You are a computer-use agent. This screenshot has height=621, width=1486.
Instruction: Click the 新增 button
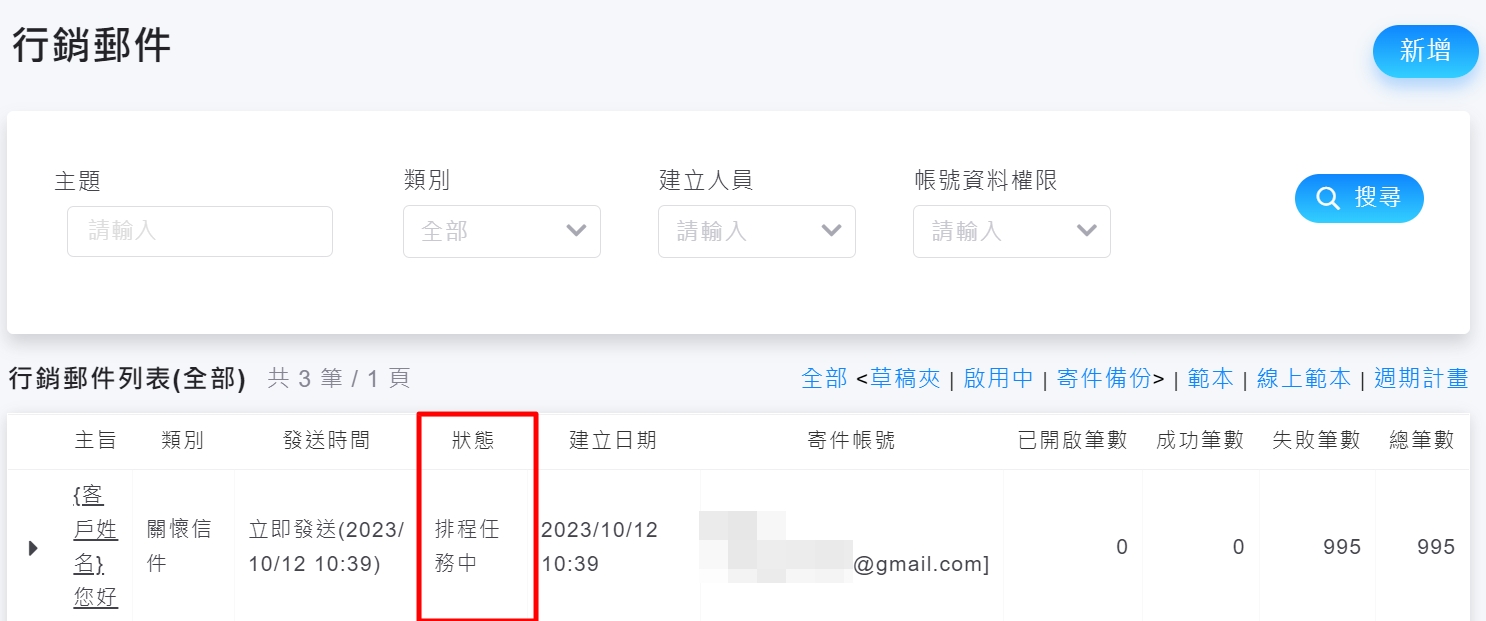click(x=1425, y=51)
